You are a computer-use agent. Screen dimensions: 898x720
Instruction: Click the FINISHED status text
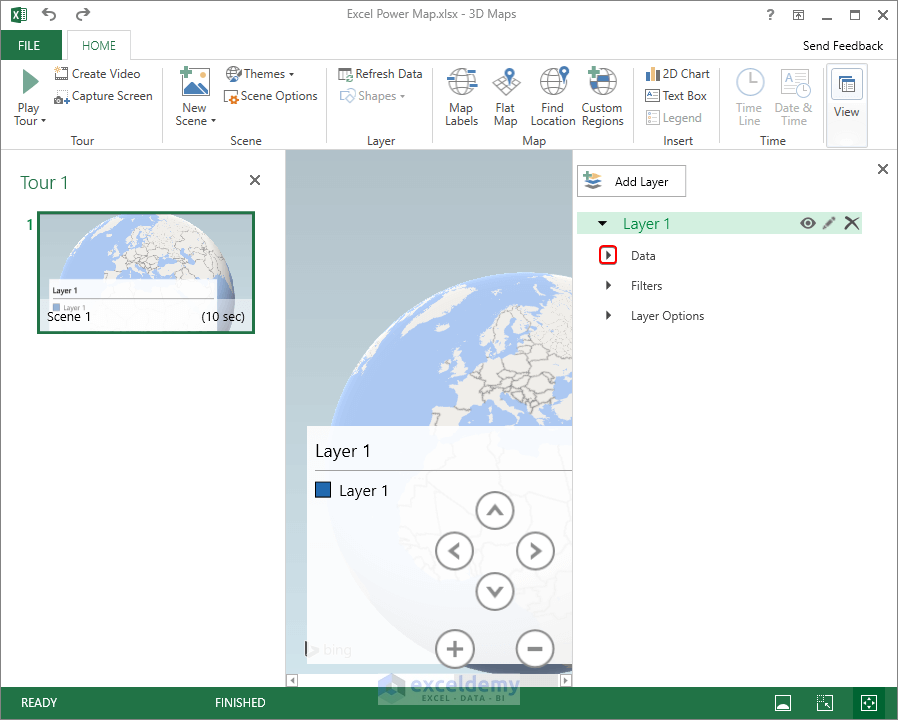pos(240,703)
